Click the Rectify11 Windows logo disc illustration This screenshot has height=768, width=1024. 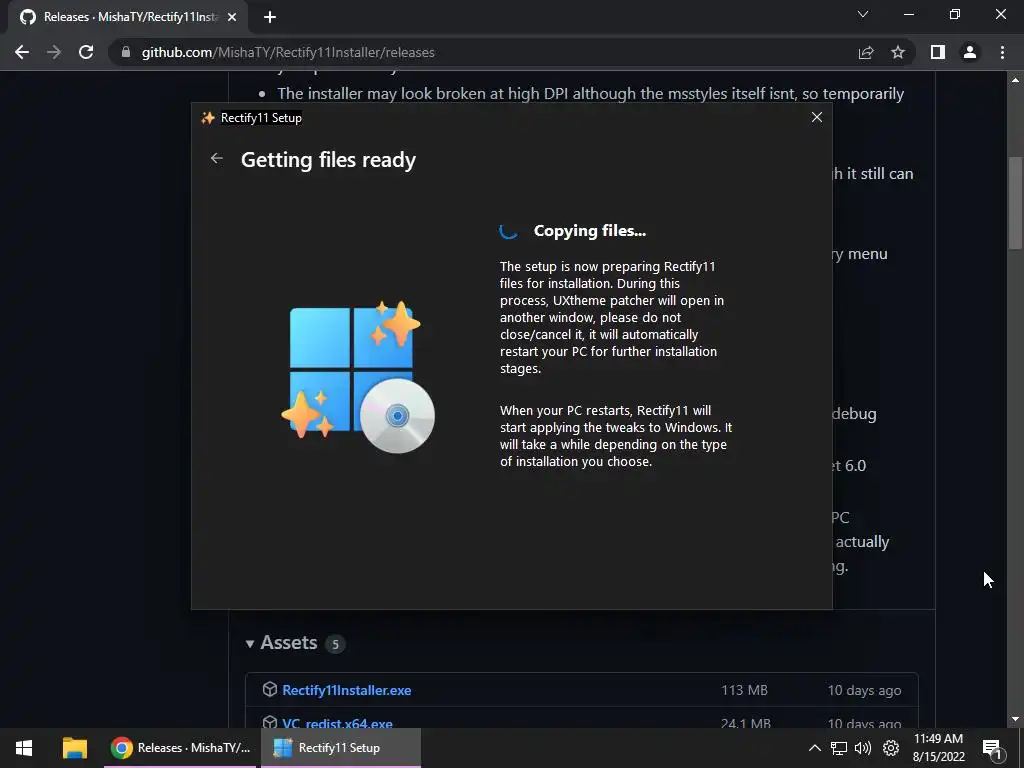click(358, 377)
